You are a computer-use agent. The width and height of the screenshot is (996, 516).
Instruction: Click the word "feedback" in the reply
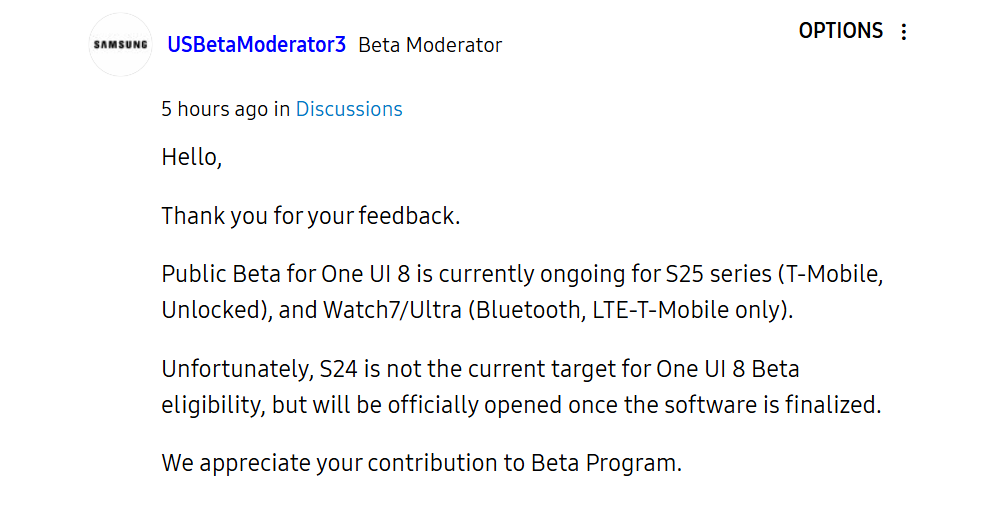pos(407,216)
